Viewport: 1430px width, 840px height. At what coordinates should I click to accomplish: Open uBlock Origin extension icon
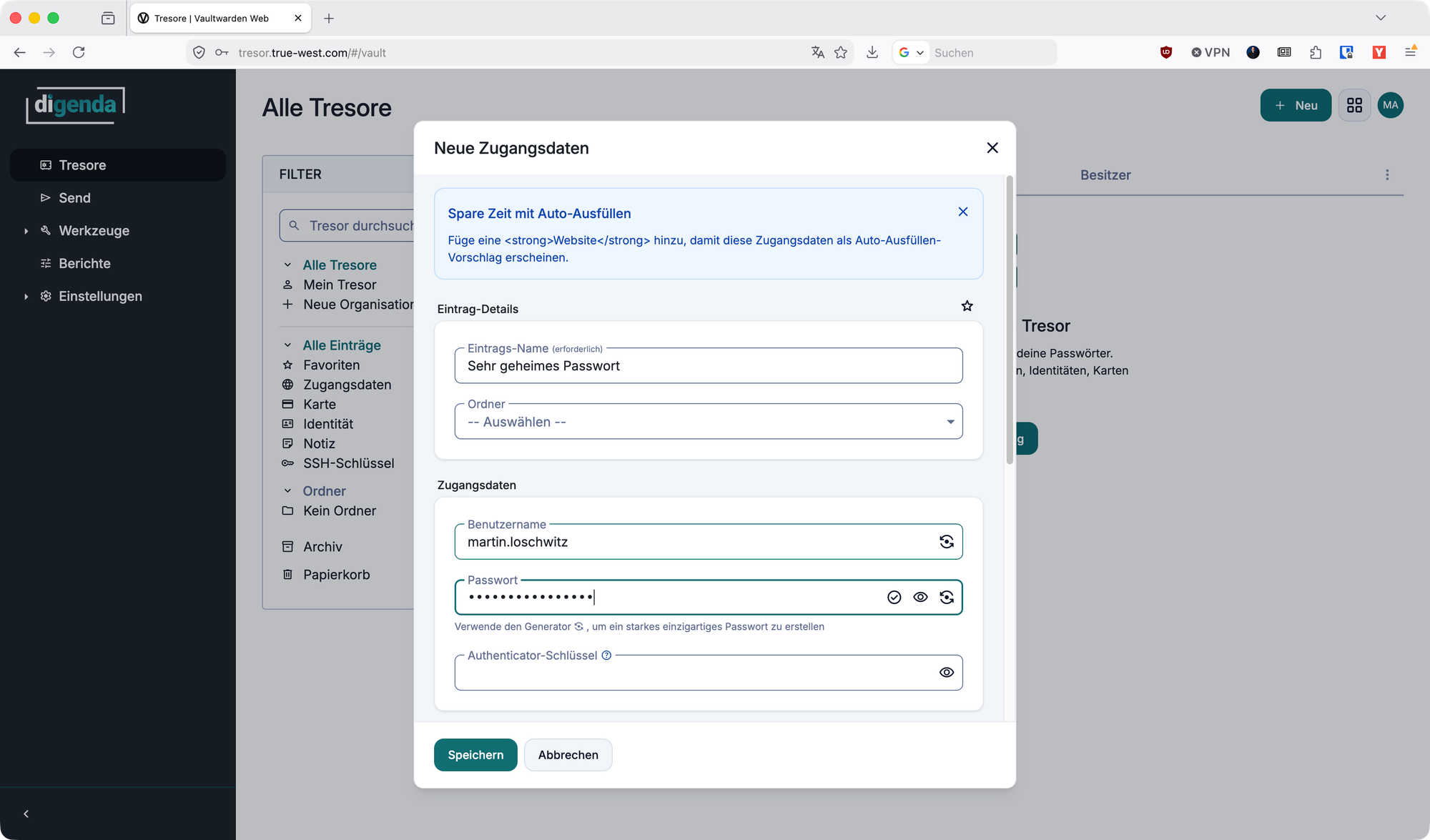point(1166,52)
